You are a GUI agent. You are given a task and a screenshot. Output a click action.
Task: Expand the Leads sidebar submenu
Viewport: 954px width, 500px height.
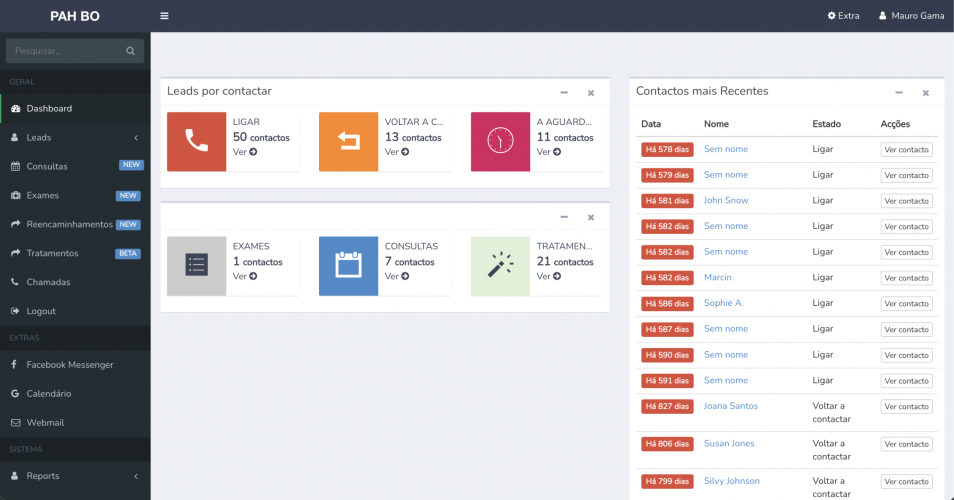point(136,138)
